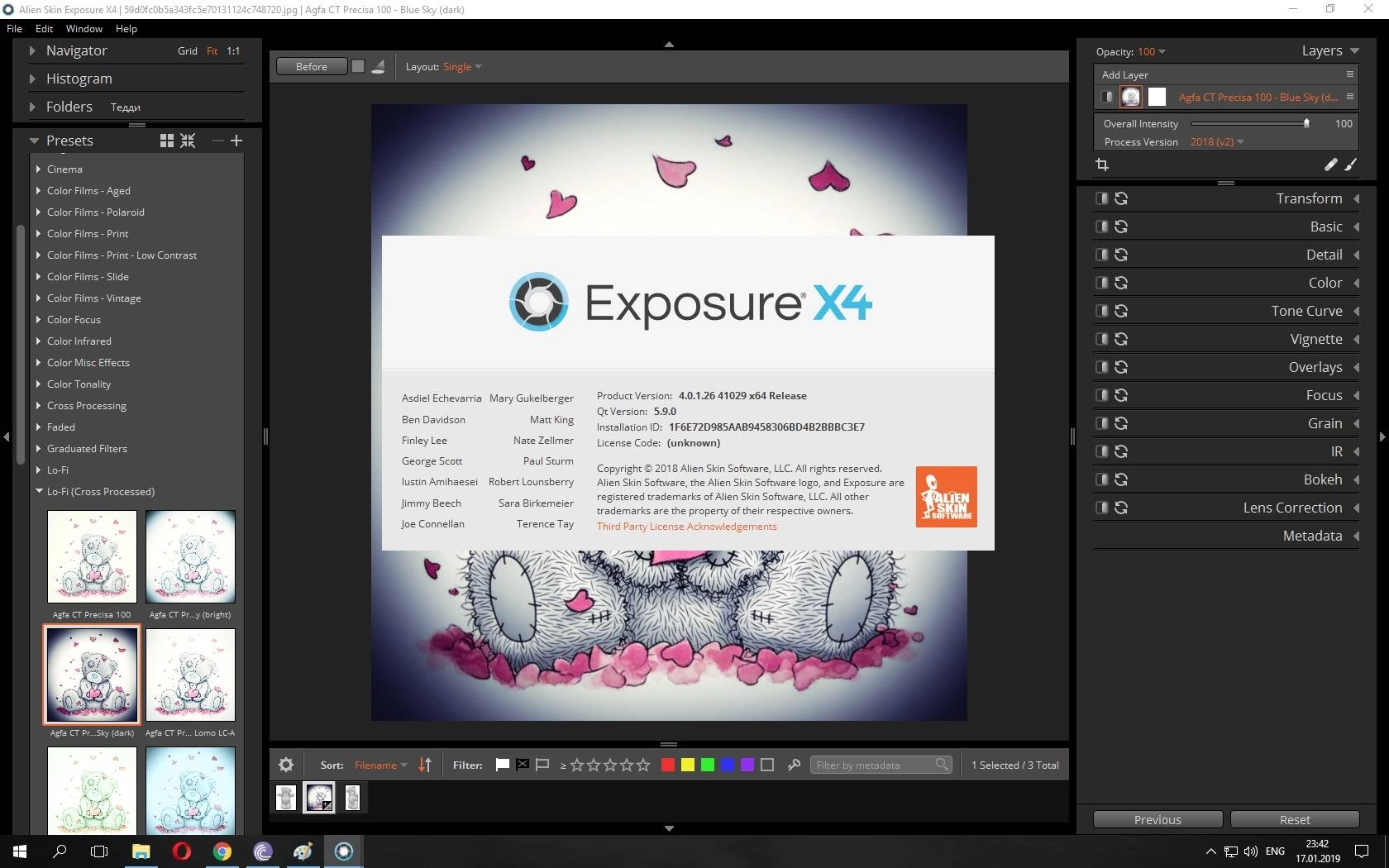Switch Navigator to Grid view

click(x=188, y=50)
